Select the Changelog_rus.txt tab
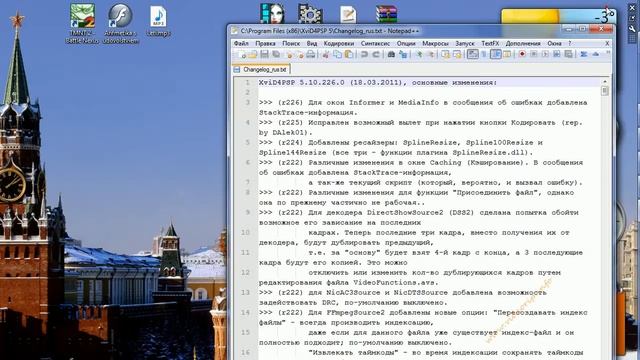 click(x=261, y=69)
